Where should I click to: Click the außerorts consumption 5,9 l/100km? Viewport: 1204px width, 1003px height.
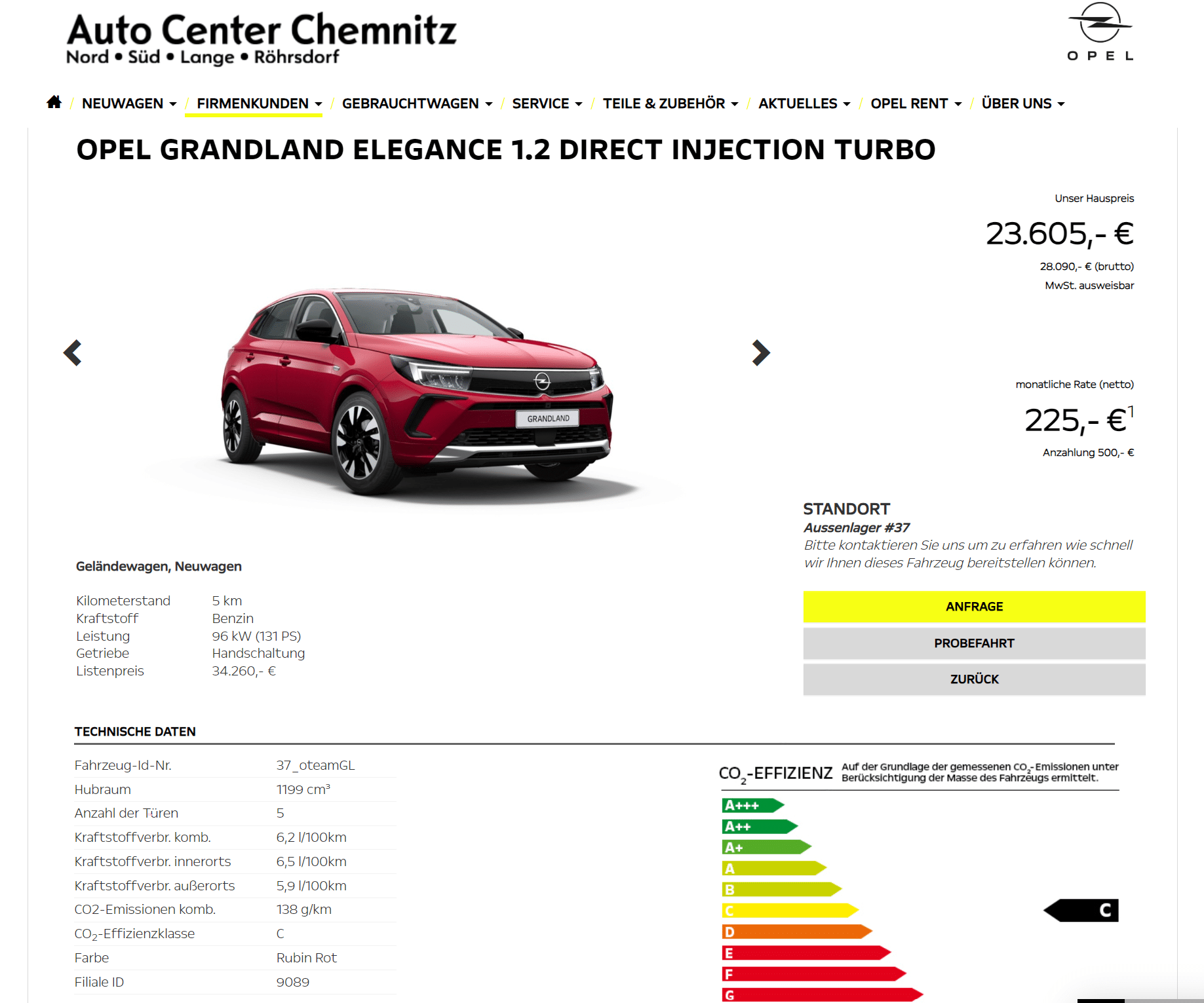tap(311, 886)
